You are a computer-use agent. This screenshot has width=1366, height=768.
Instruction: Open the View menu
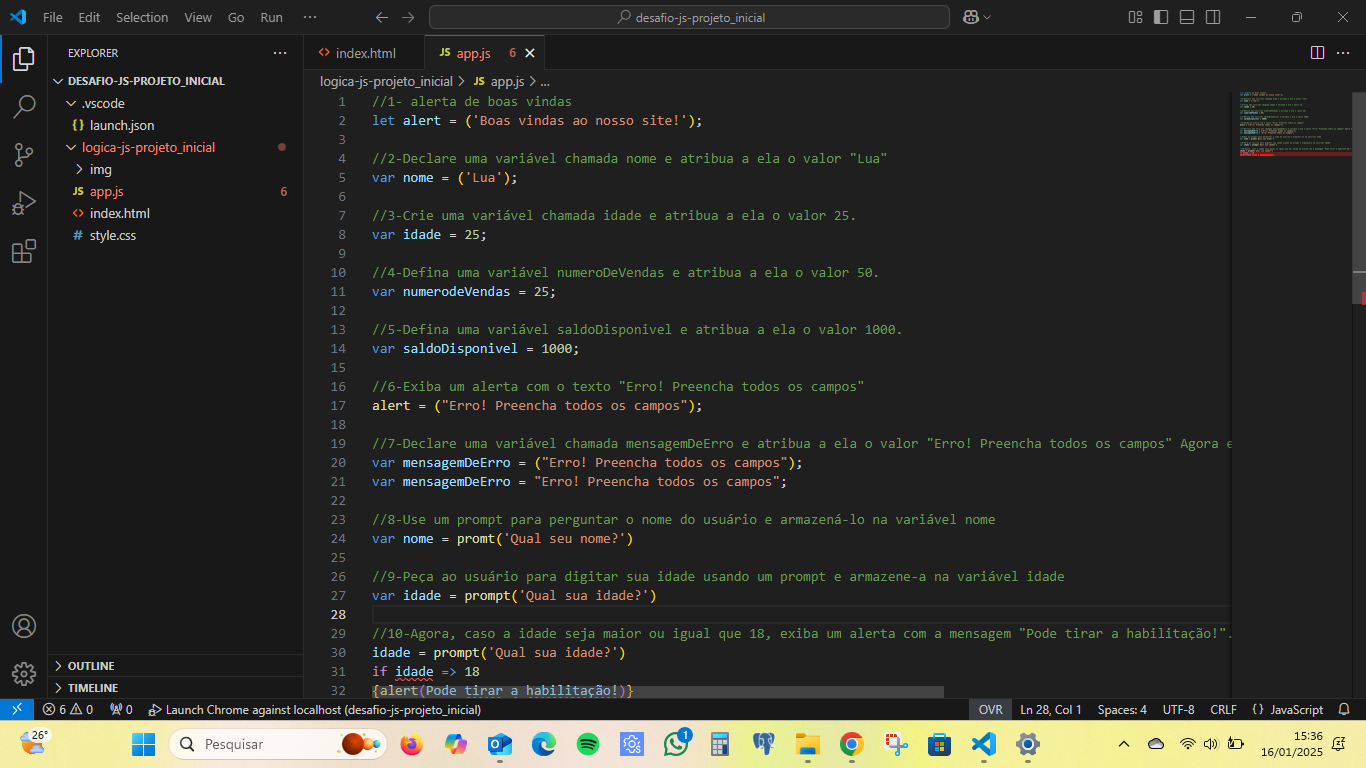click(198, 17)
